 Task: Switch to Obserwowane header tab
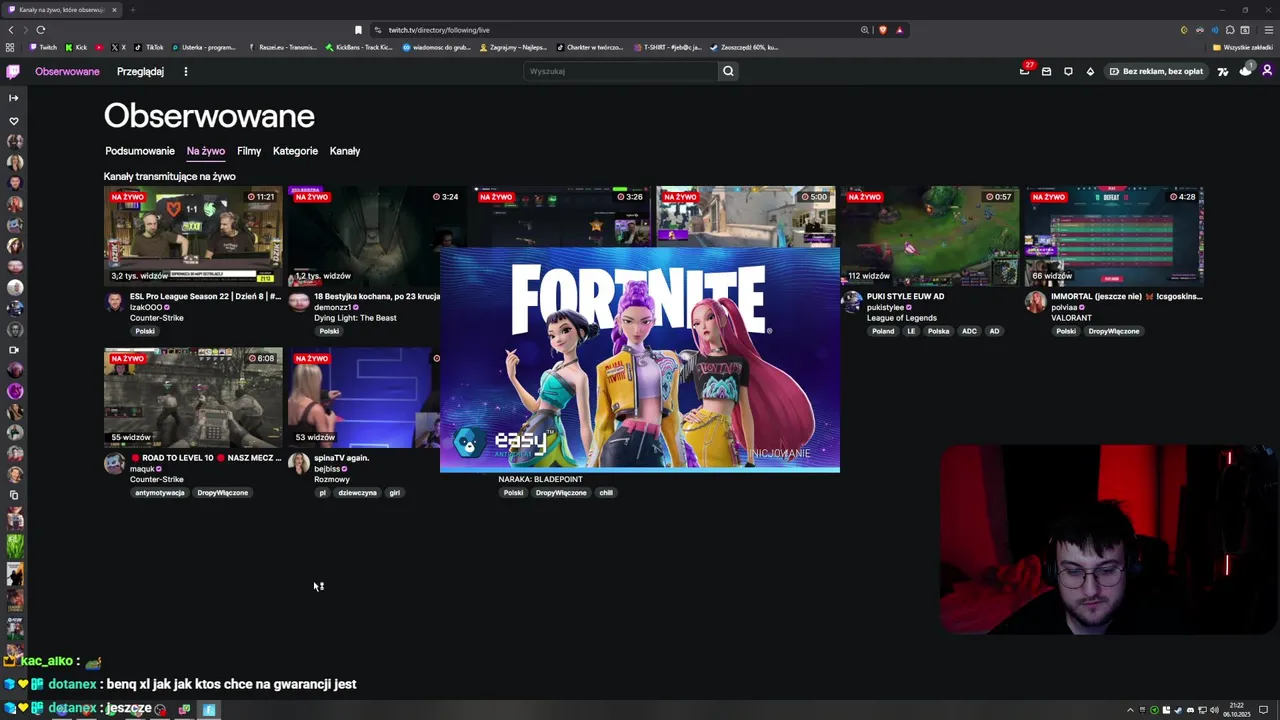coord(67,71)
